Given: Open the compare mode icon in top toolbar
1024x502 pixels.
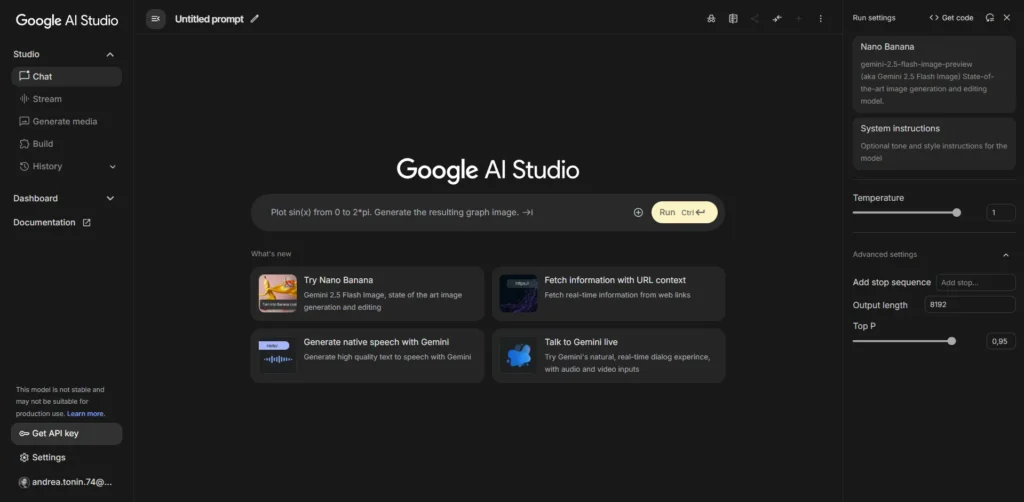Looking at the screenshot, I should (x=733, y=19).
